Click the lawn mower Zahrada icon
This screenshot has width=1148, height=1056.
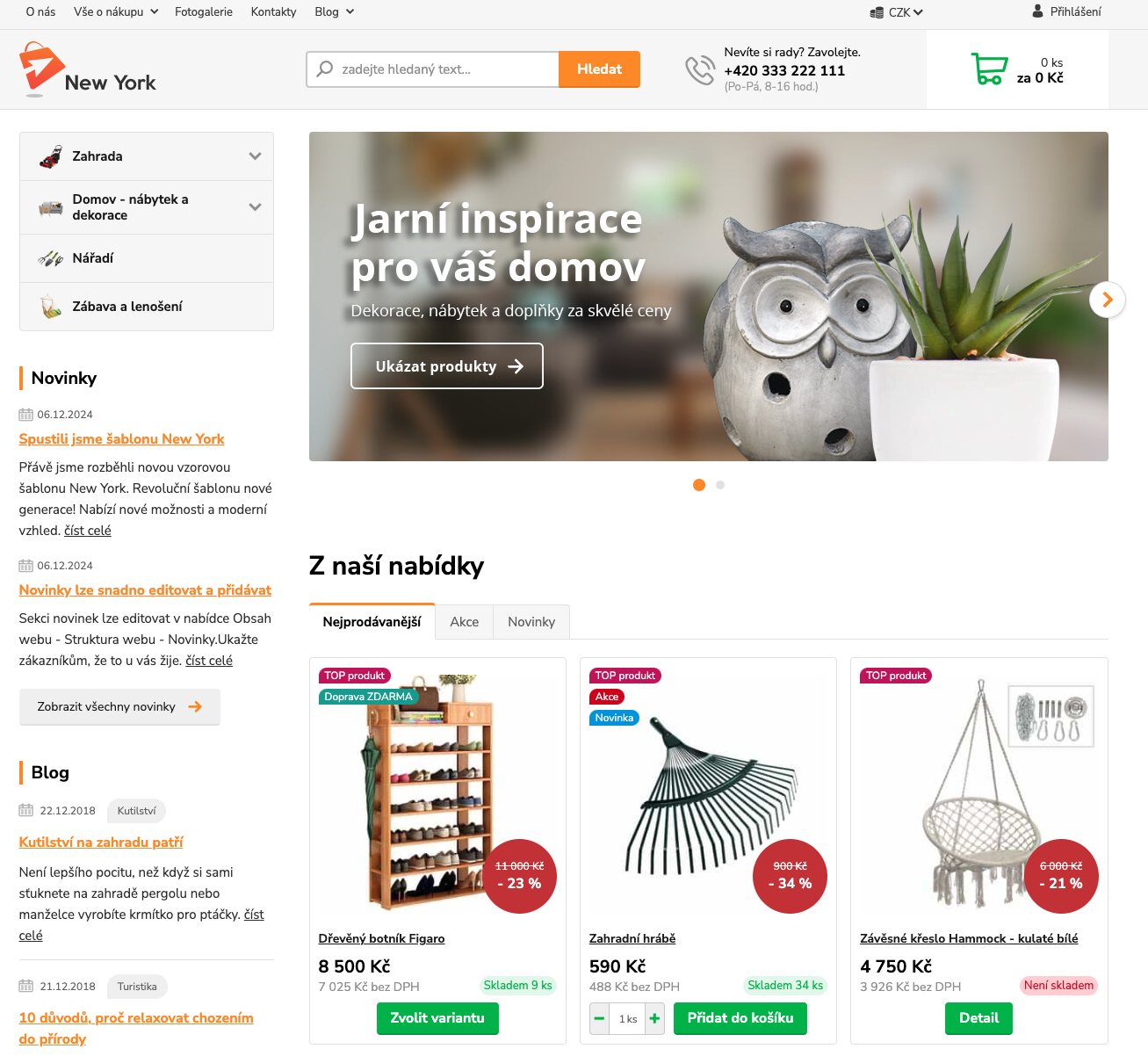[x=50, y=156]
